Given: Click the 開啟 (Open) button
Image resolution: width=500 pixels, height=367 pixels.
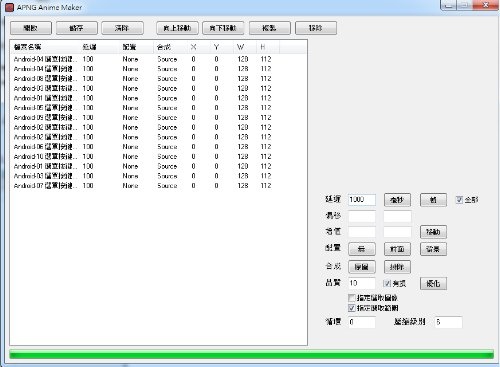Looking at the screenshot, I should (31, 28).
